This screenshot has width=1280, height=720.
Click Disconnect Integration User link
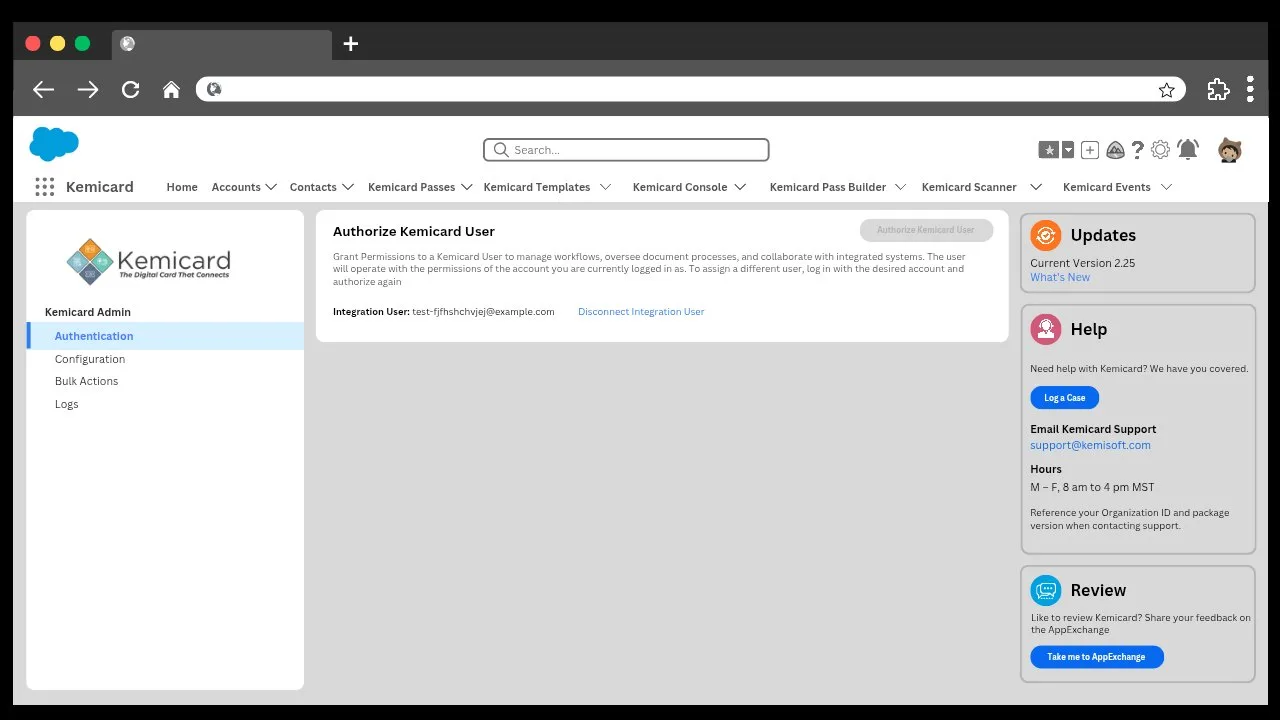tap(641, 312)
